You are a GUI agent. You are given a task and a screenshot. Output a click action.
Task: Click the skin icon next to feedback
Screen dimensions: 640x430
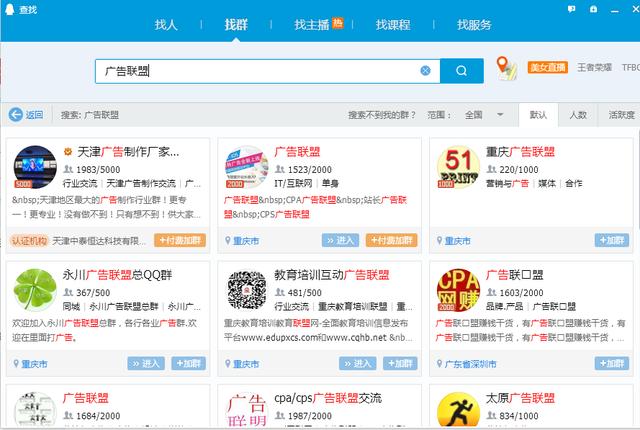[x=593, y=9]
